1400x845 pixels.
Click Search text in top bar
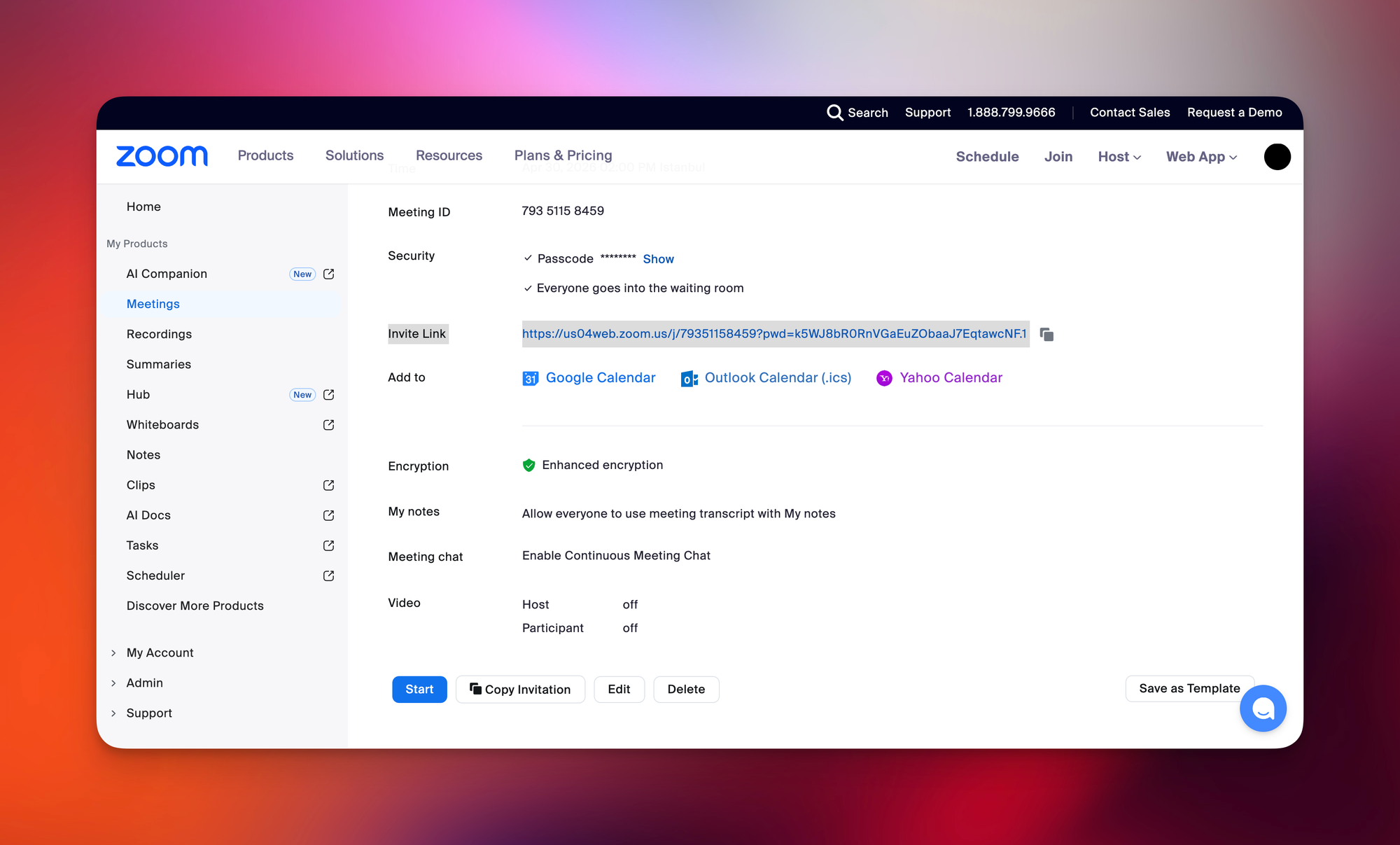pos(867,113)
